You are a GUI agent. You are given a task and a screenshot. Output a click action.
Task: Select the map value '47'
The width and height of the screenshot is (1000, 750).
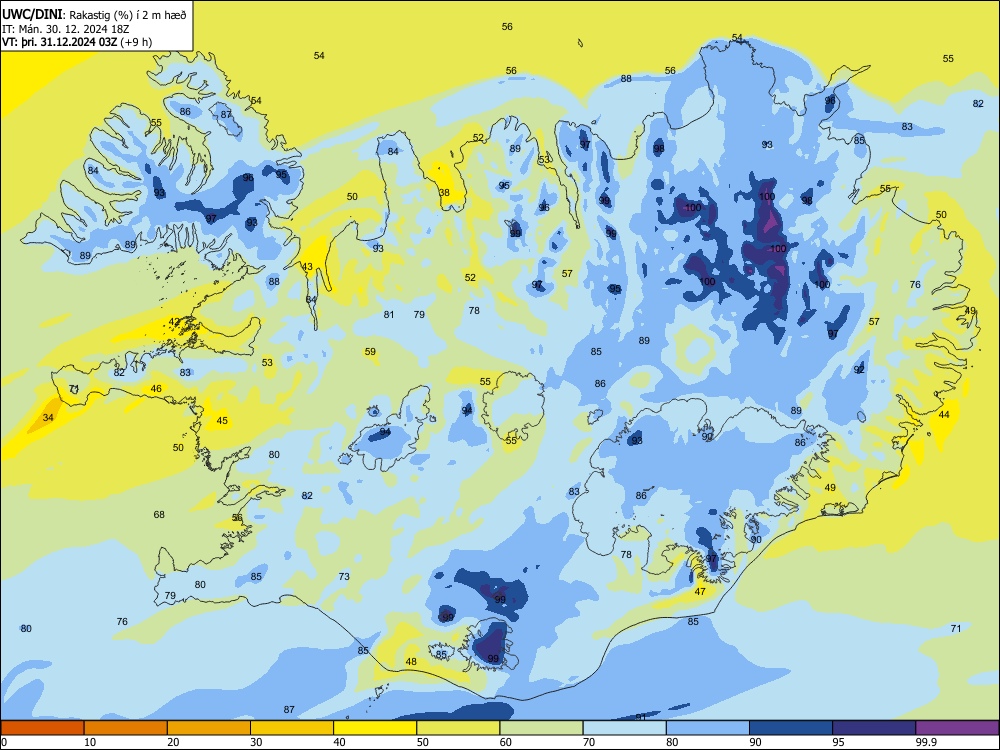[x=700, y=591]
